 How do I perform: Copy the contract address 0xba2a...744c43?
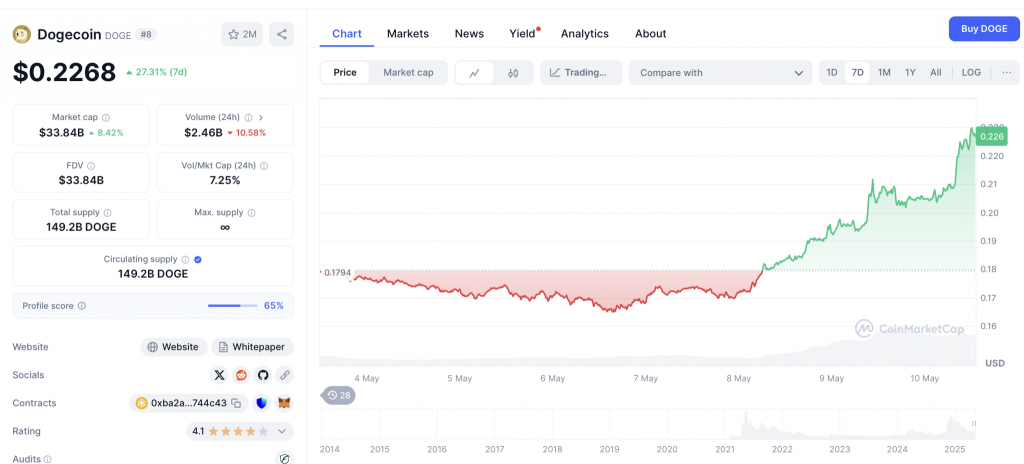pos(236,403)
